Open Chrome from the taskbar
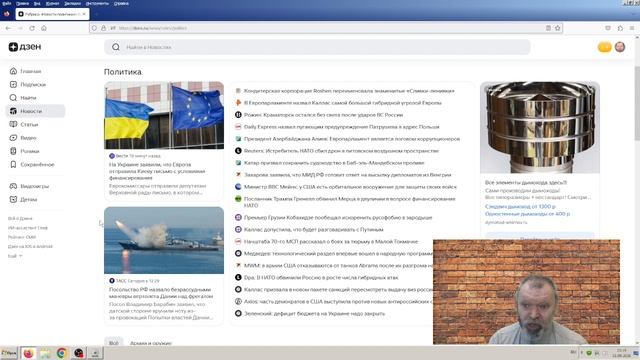 point(62,353)
